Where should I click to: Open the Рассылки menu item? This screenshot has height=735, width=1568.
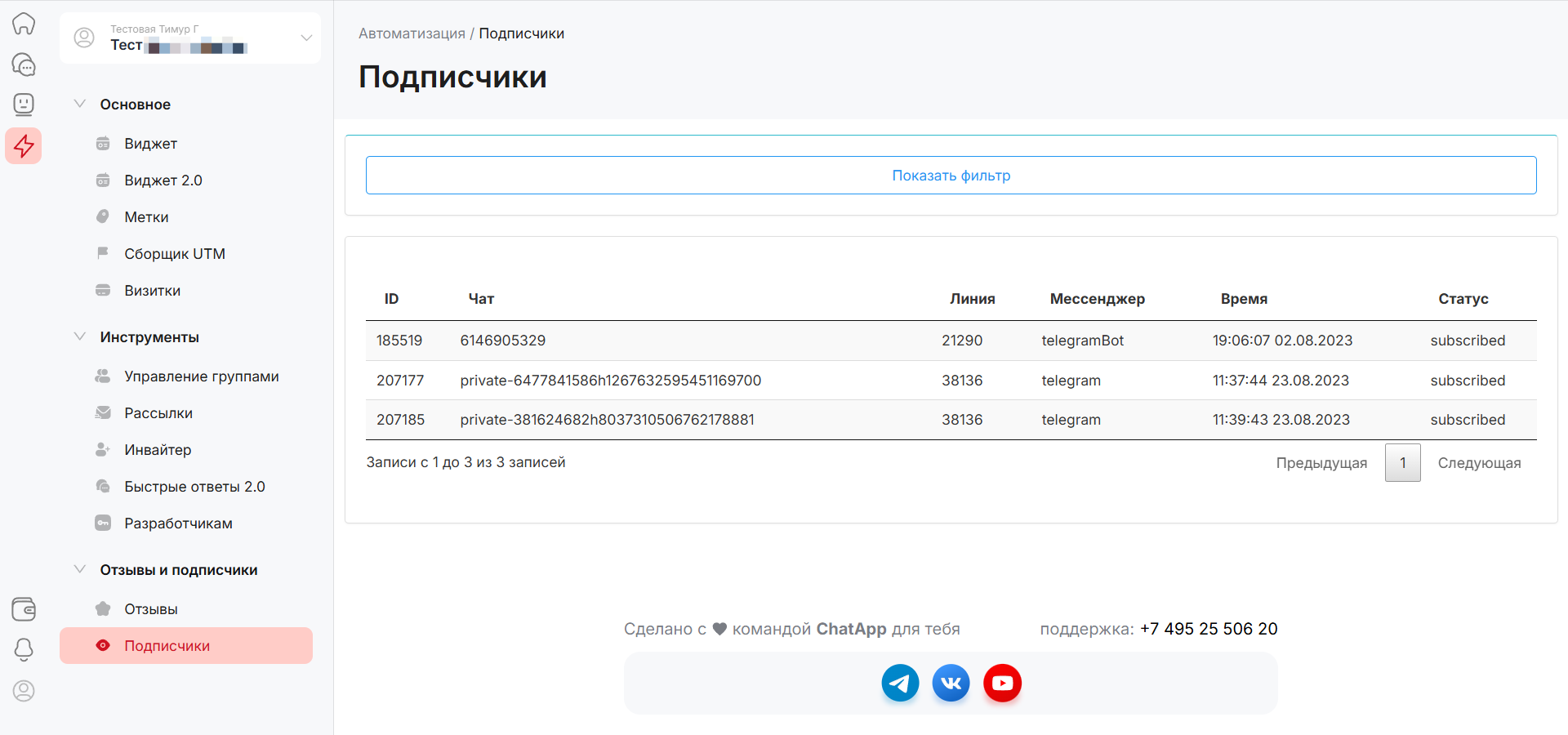pyautogui.click(x=158, y=413)
